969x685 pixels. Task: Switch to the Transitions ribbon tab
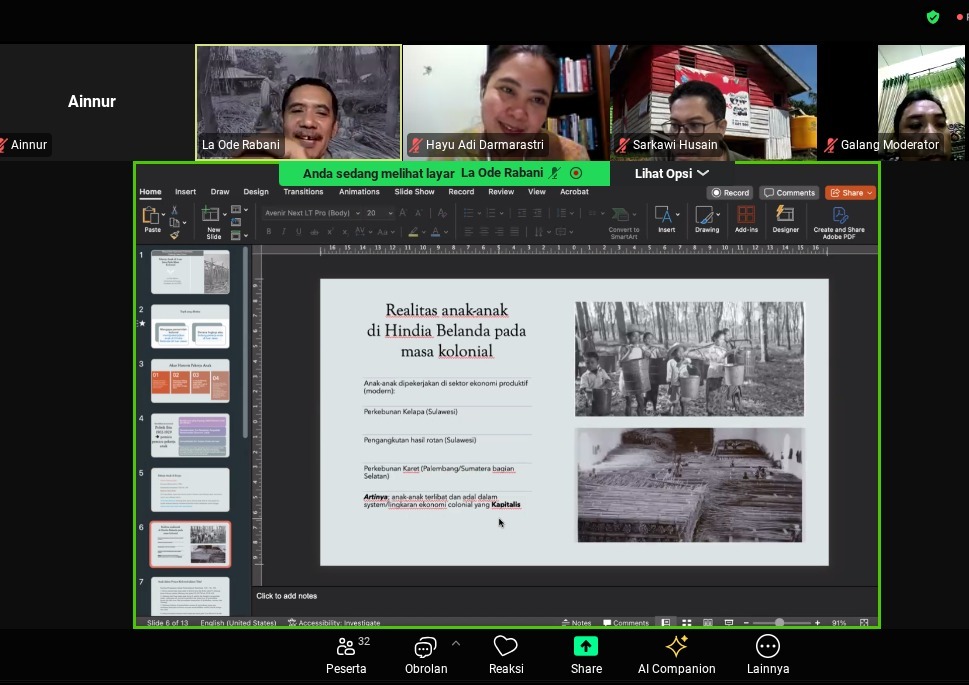click(x=303, y=192)
